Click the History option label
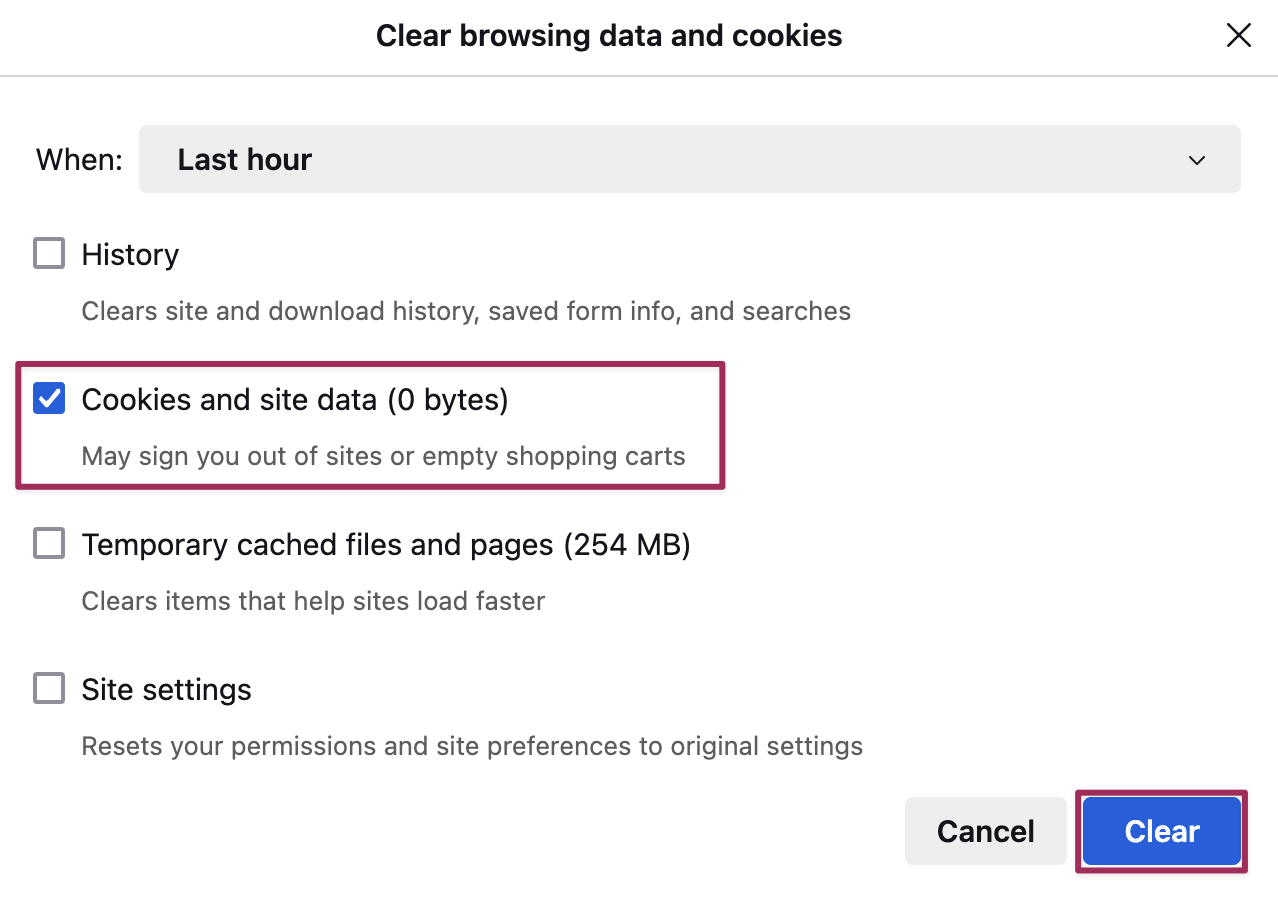The height and width of the screenshot is (900, 1278). pyautogui.click(x=130, y=255)
